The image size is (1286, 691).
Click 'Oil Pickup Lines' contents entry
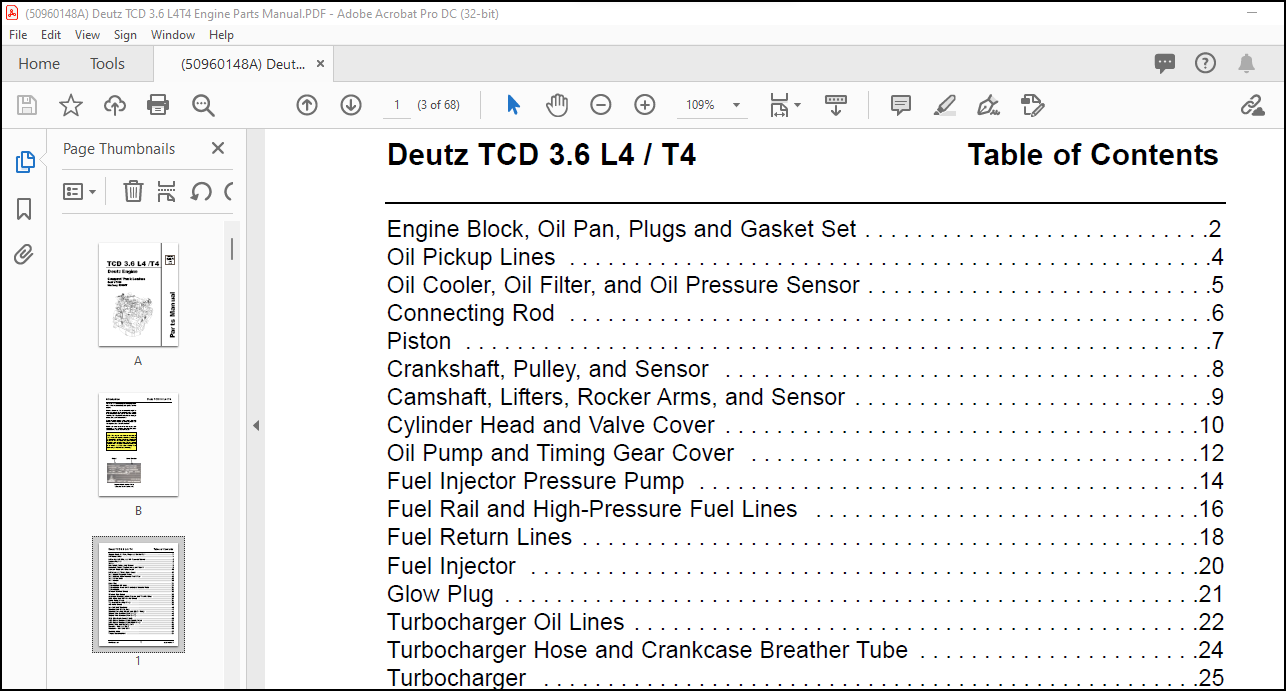pos(471,257)
